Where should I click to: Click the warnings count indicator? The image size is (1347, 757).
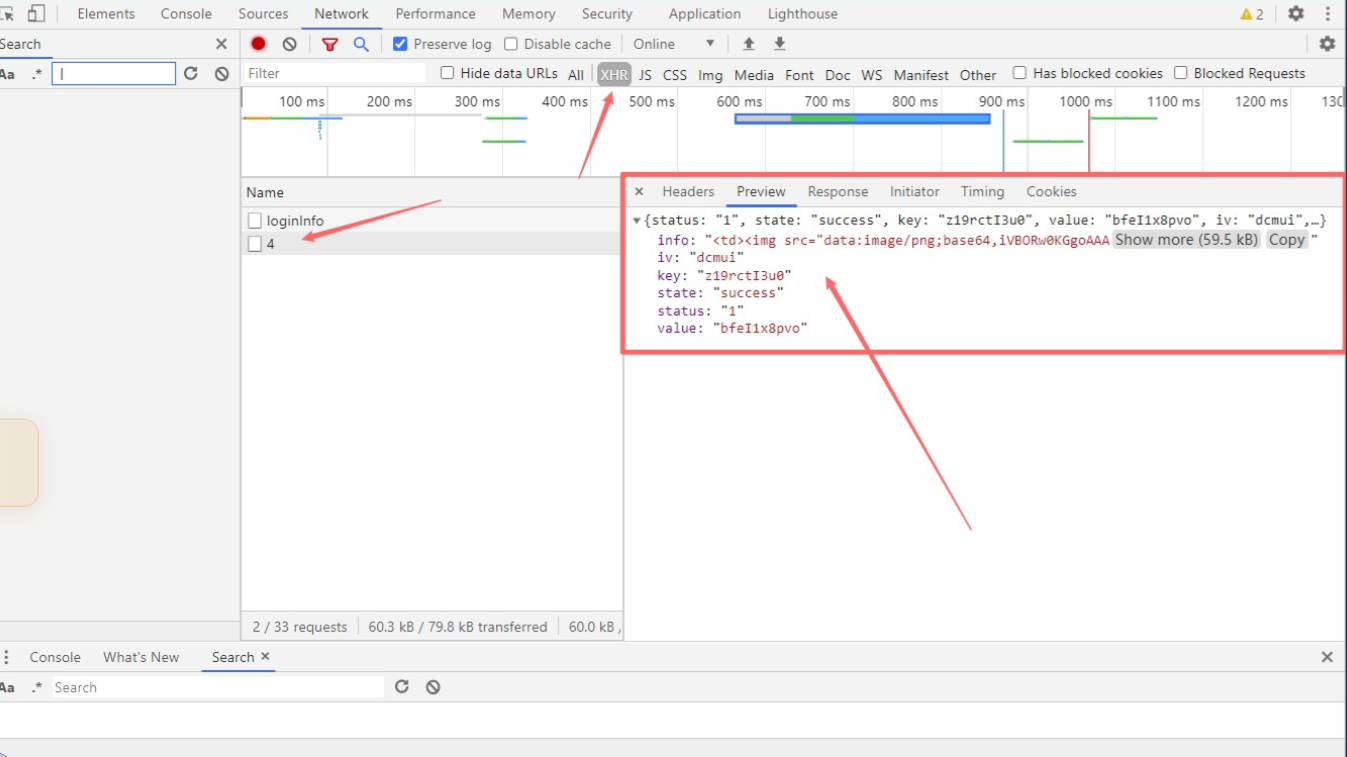(x=1252, y=14)
